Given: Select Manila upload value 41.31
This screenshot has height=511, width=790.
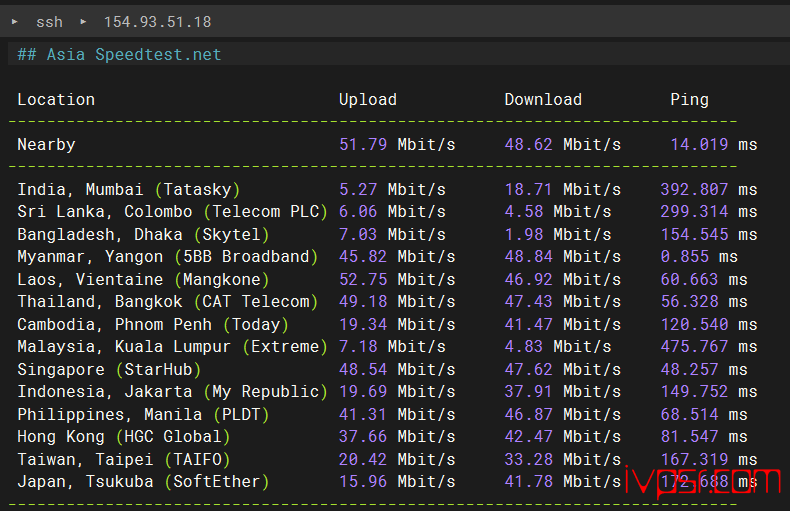Looking at the screenshot, I should (363, 415).
